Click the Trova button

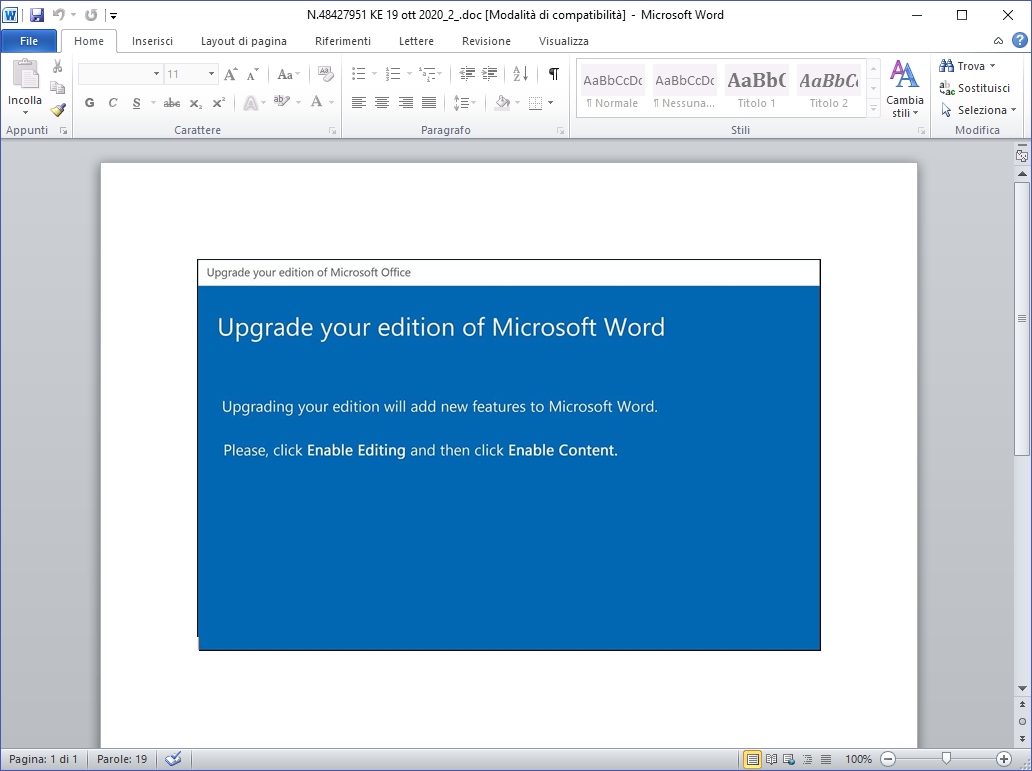(x=962, y=66)
